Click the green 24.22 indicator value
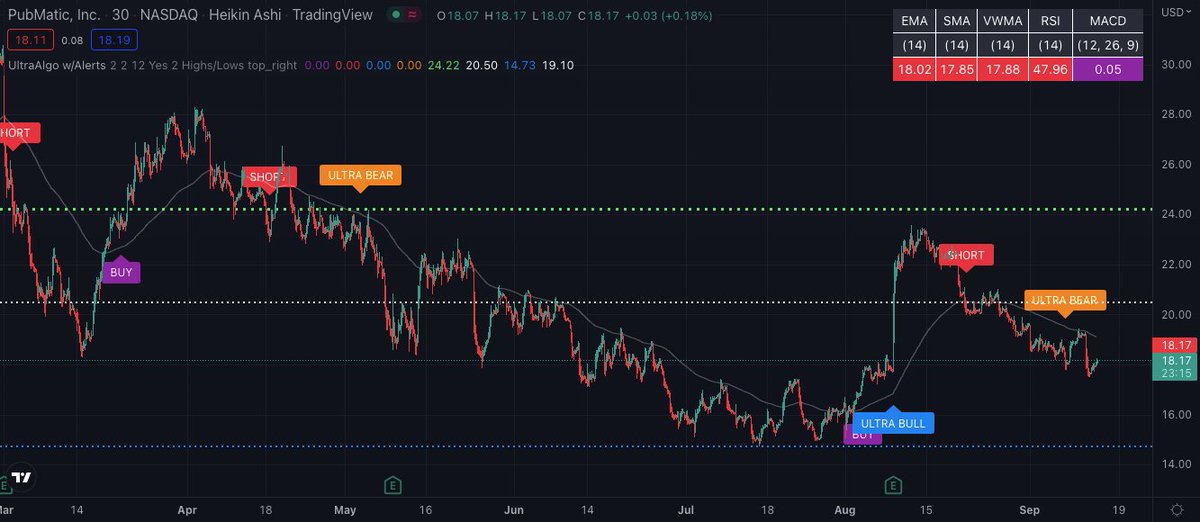 [441, 64]
